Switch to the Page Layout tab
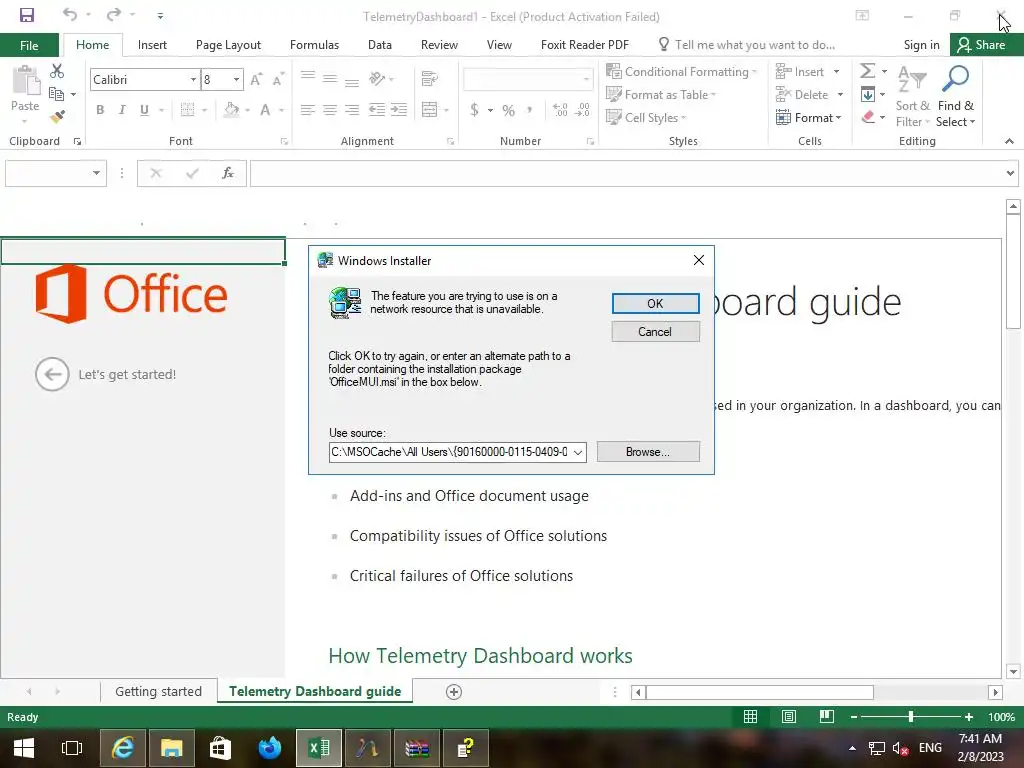The image size is (1024, 768). point(228,45)
